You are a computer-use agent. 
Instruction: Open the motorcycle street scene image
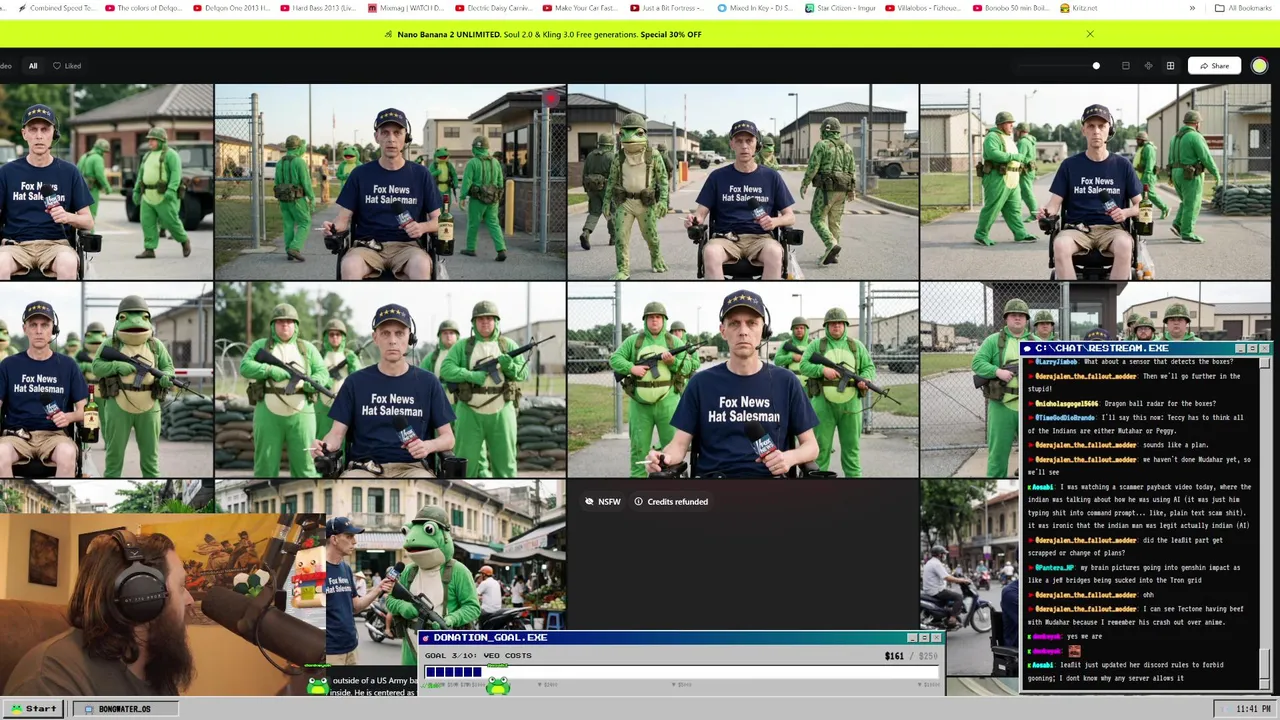click(x=969, y=578)
